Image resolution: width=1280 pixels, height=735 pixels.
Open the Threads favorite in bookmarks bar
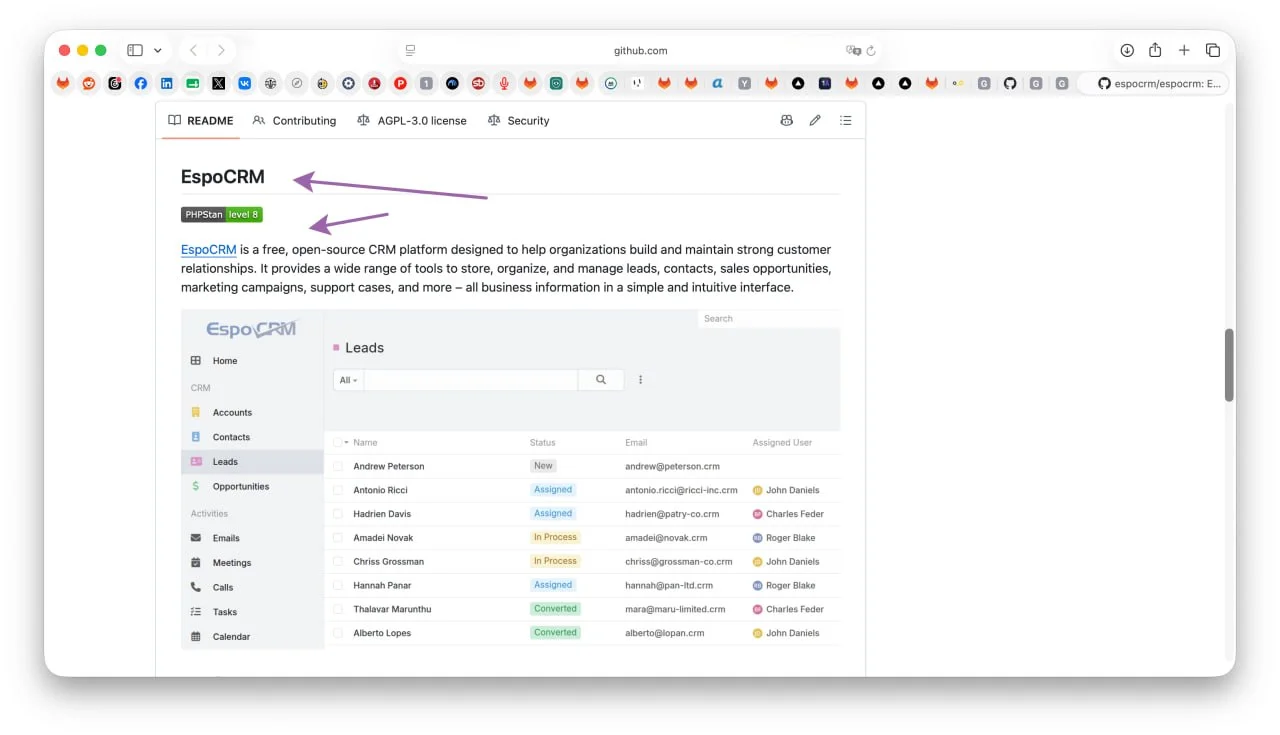pos(115,84)
